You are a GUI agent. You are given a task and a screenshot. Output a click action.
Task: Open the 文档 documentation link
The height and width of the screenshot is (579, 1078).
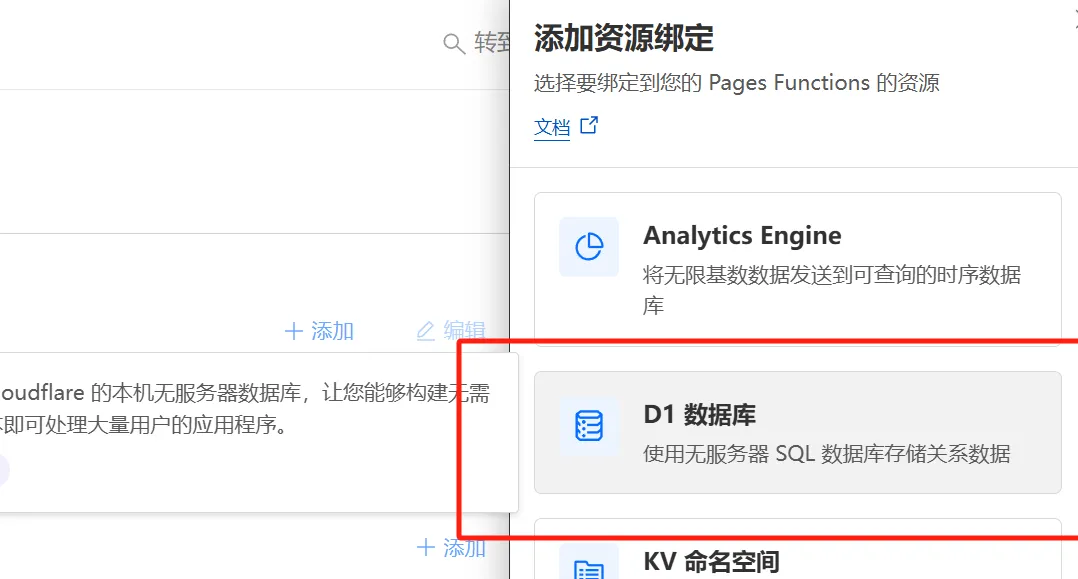pyautogui.click(x=552, y=127)
